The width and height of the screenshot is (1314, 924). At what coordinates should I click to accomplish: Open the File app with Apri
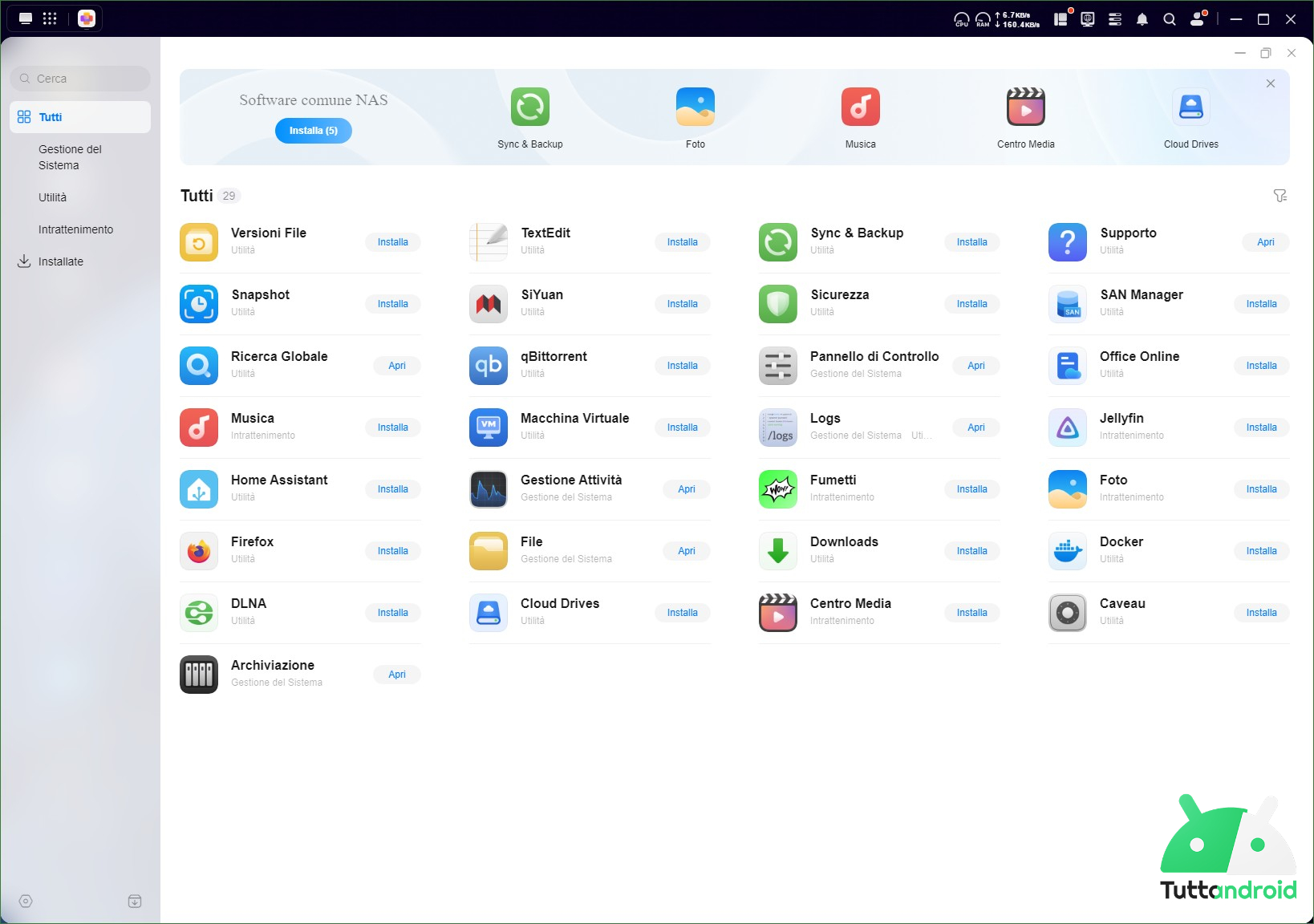point(687,551)
